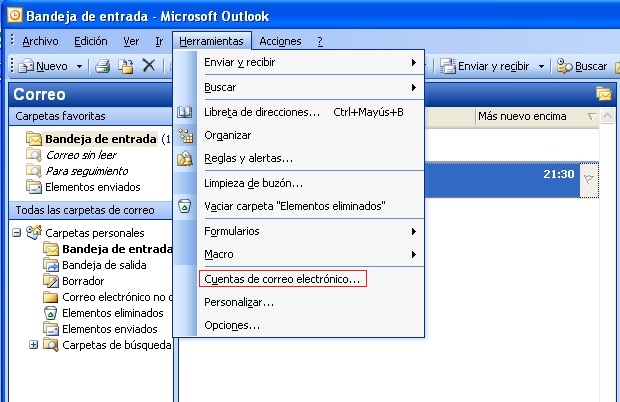Click the Elementos eliminados trash folder icon
Viewport: 620px width, 402px height.
(x=51, y=313)
